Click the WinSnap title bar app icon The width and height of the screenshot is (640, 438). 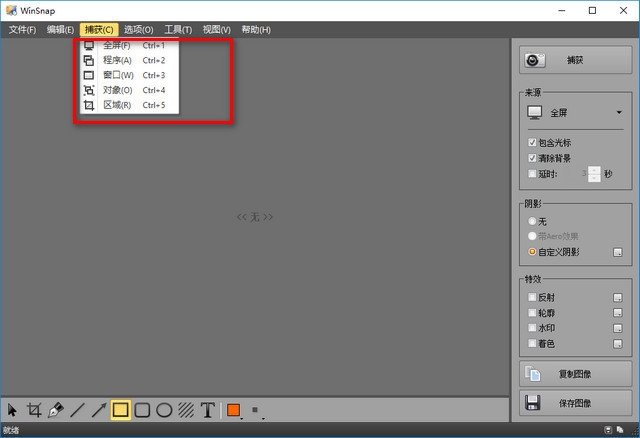(x=11, y=10)
